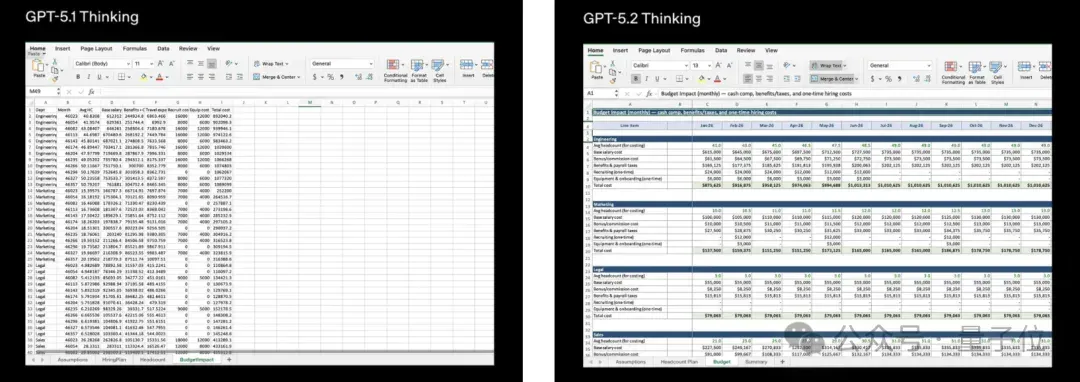This screenshot has width=1080, height=382.
Task: Open Page Layout tab in GPT-5.2 window
Action: 654,50
